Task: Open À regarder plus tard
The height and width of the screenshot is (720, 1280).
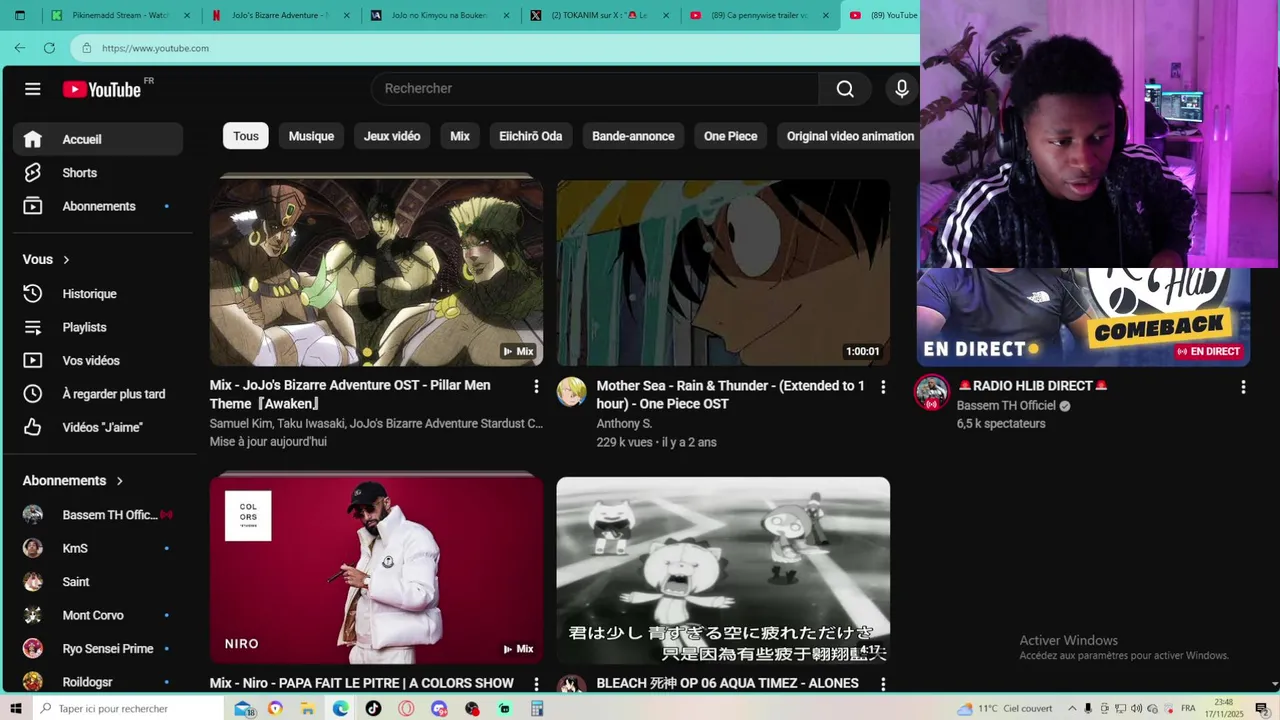Action: point(98,394)
